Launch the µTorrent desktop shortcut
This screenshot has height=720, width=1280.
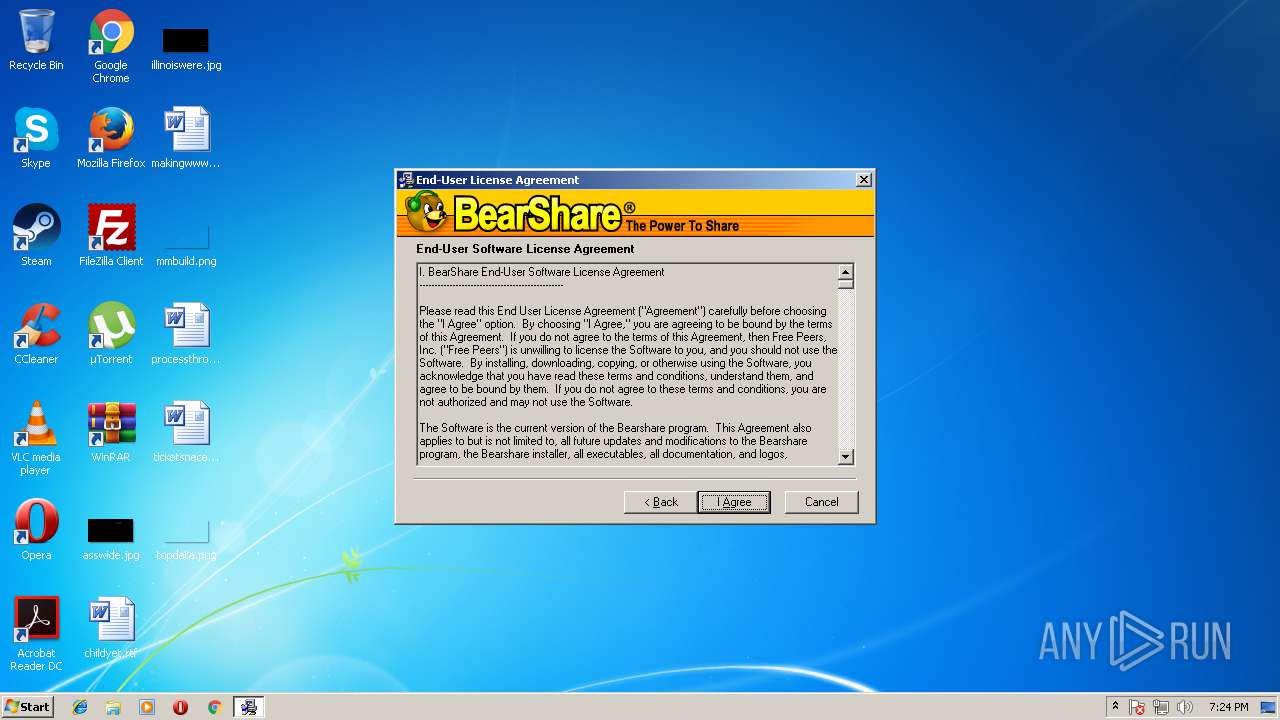pos(111,334)
